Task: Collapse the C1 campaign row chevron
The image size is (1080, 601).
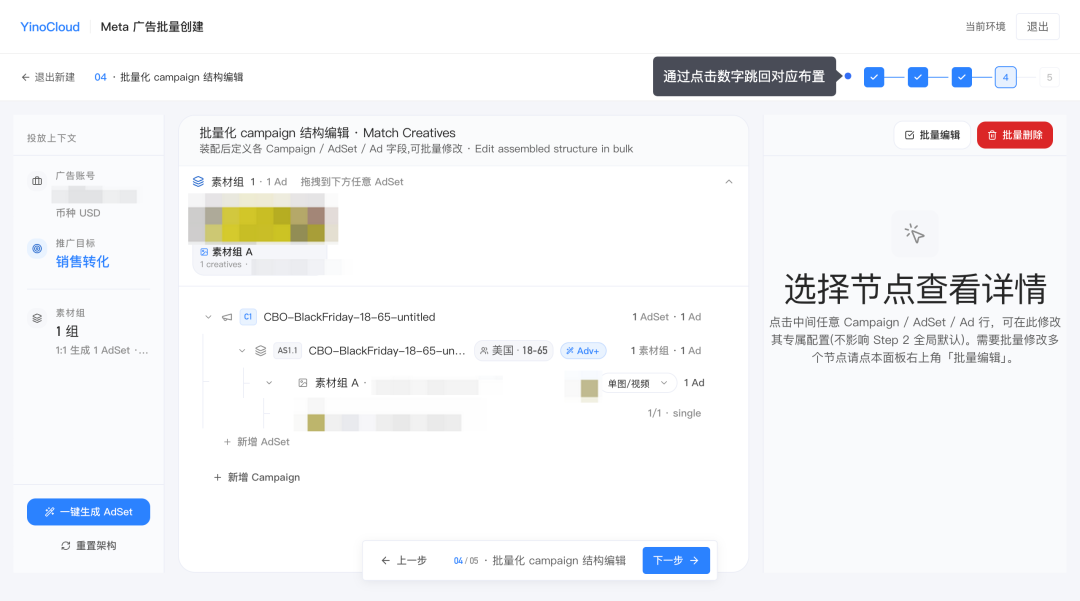Action: (208, 317)
